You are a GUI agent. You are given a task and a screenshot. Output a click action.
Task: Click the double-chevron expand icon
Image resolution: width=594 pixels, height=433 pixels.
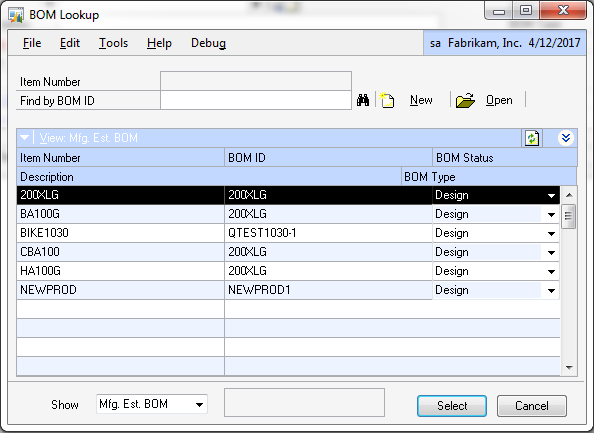click(566, 138)
